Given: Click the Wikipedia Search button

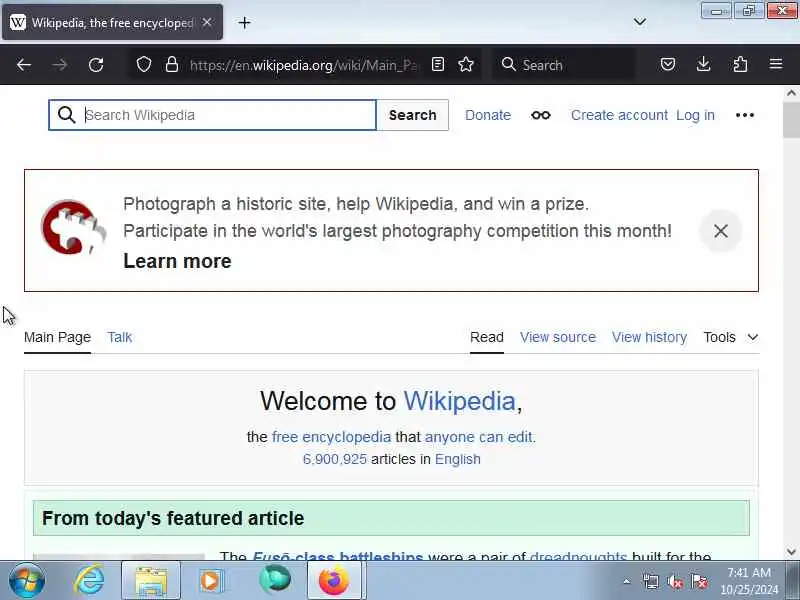Looking at the screenshot, I should coord(413,115).
